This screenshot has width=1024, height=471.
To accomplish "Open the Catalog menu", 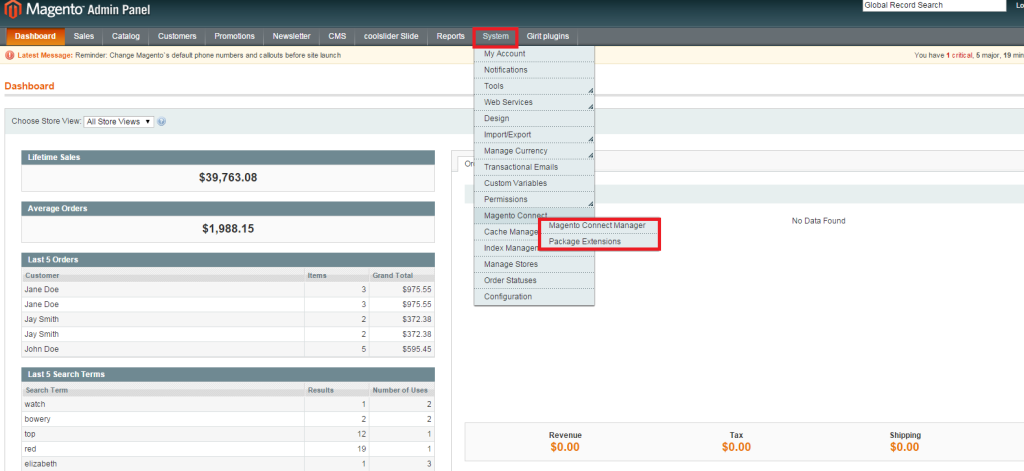I will pos(125,37).
